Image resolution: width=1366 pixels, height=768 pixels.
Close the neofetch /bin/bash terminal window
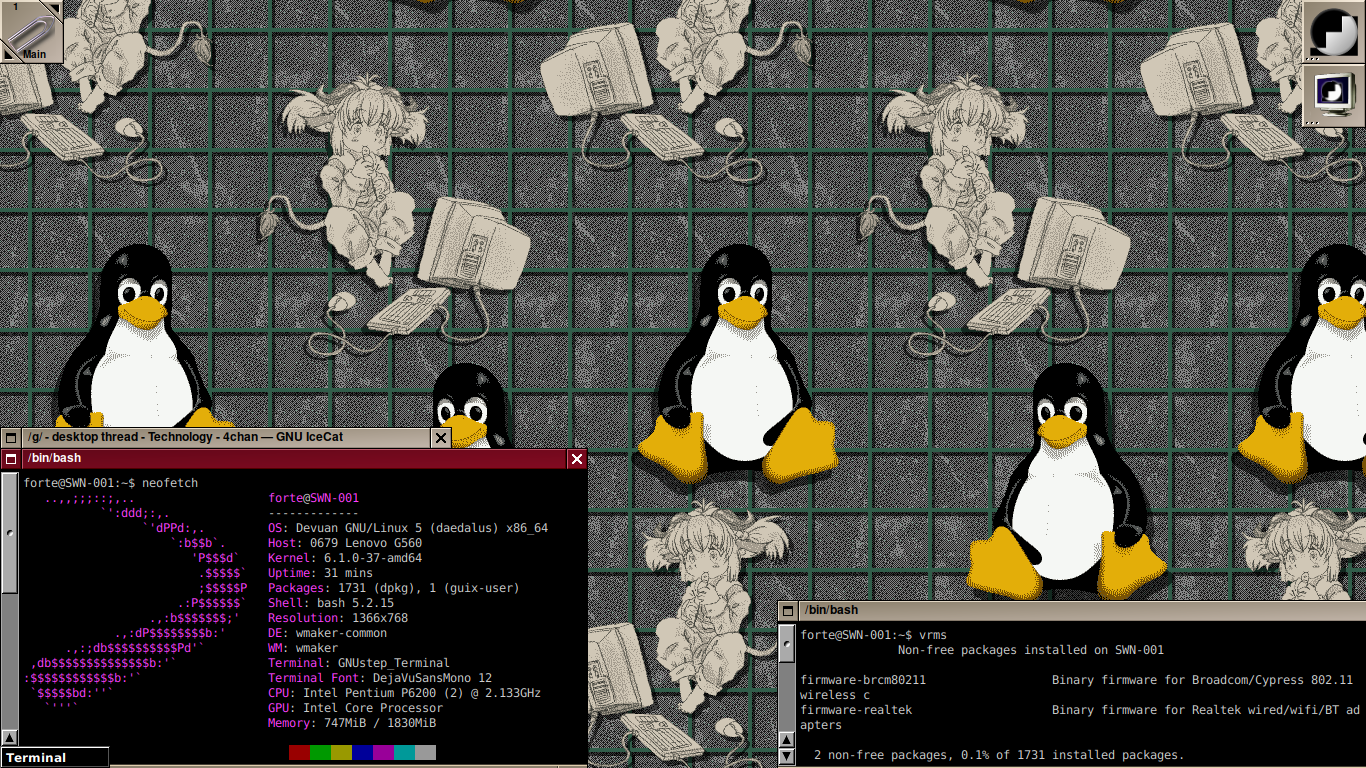577,459
